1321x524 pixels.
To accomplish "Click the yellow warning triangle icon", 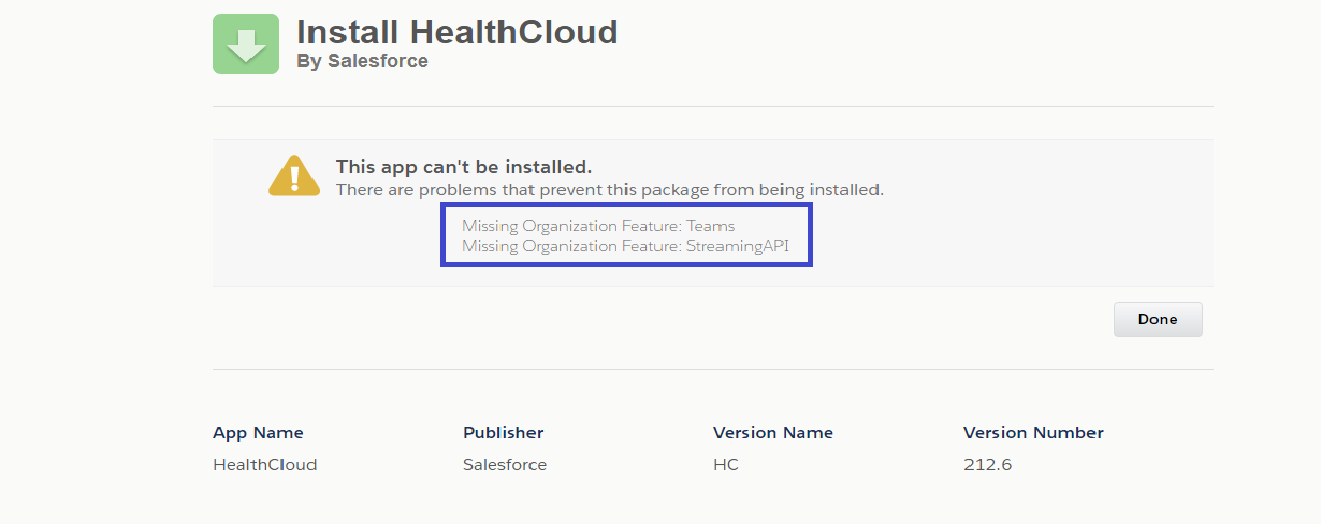I will coord(293,176).
